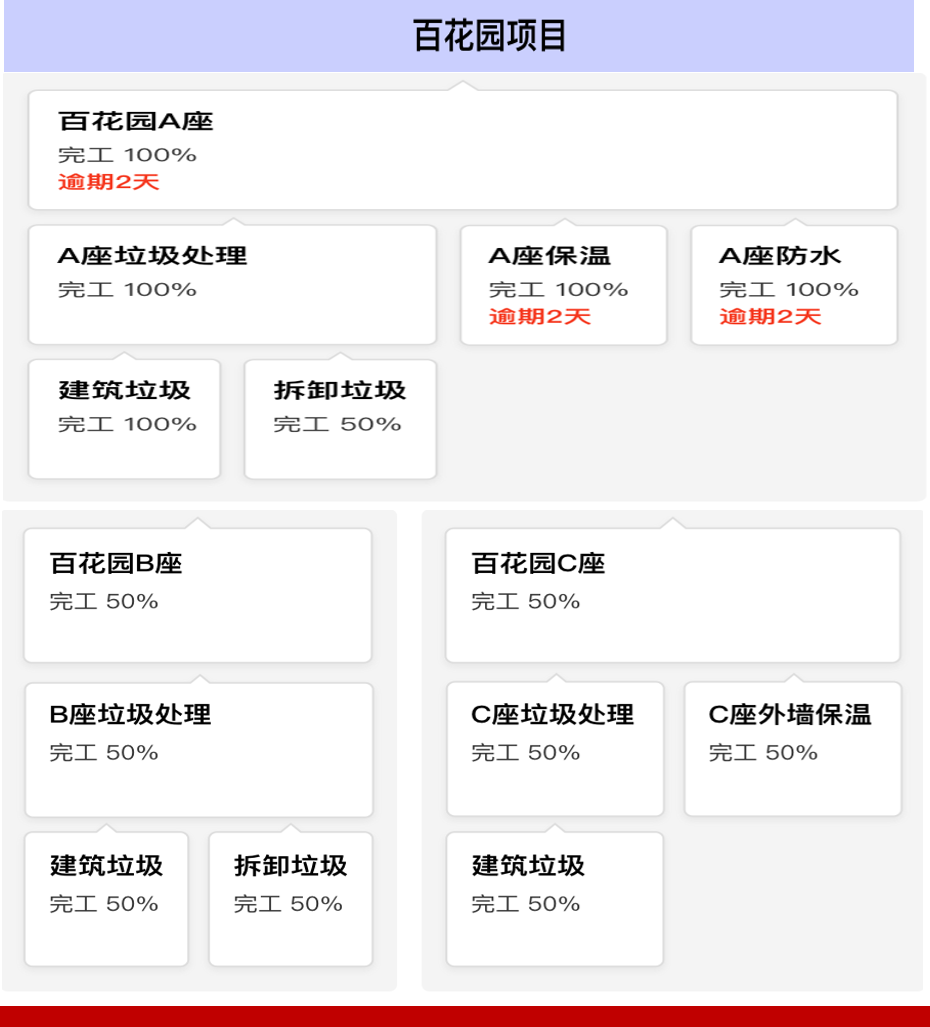Click the 逾期2天 label on A座保温
The image size is (930, 1027).
[x=540, y=317]
